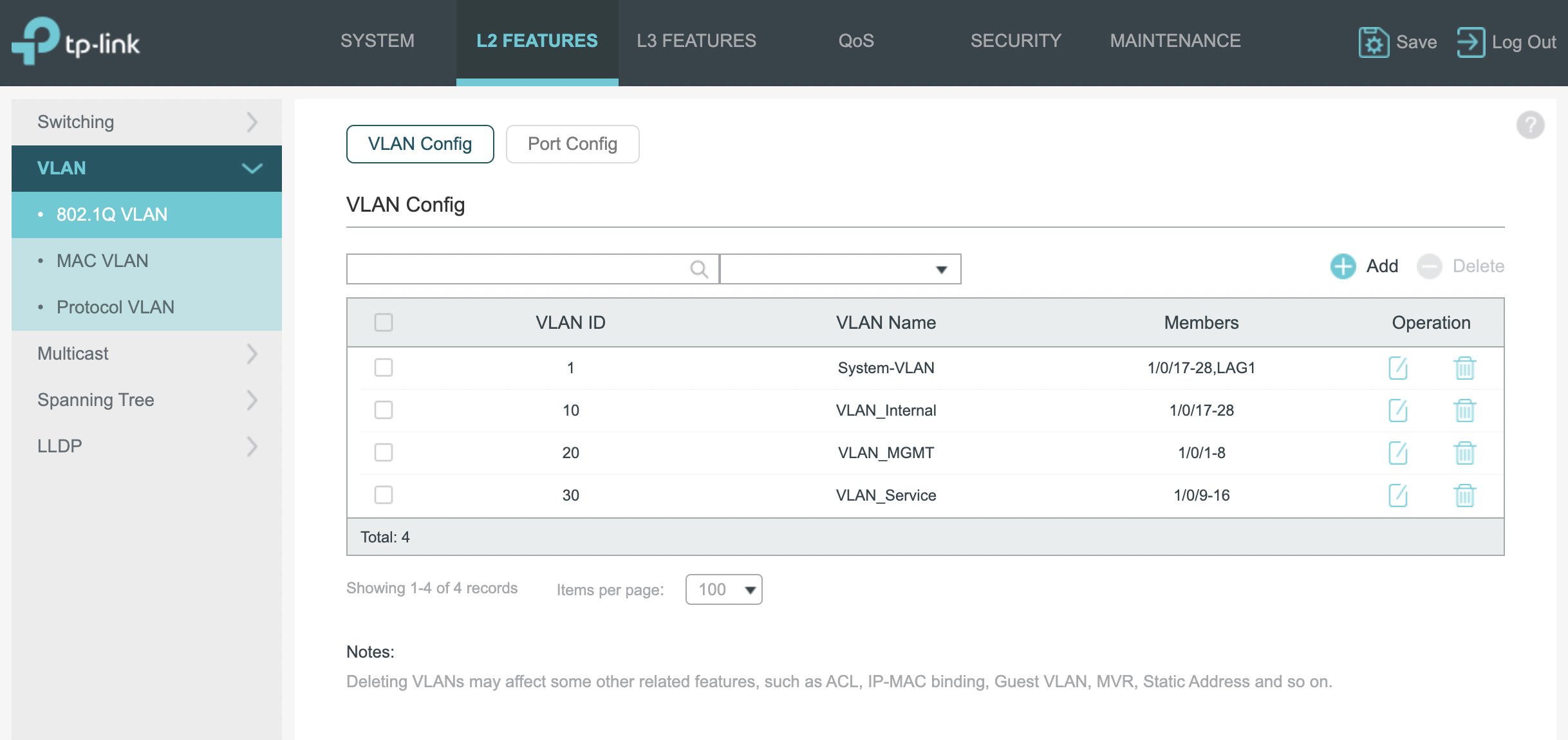Select the VLAN_Service row checkbox

[x=384, y=495]
